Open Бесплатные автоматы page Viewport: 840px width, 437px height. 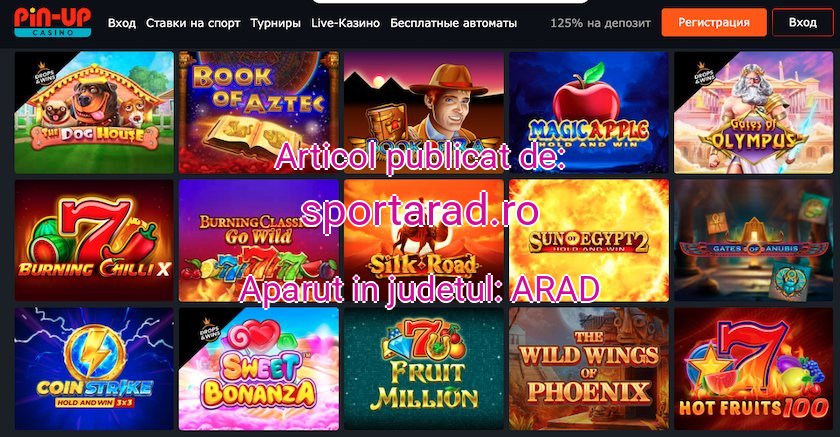[453, 24]
